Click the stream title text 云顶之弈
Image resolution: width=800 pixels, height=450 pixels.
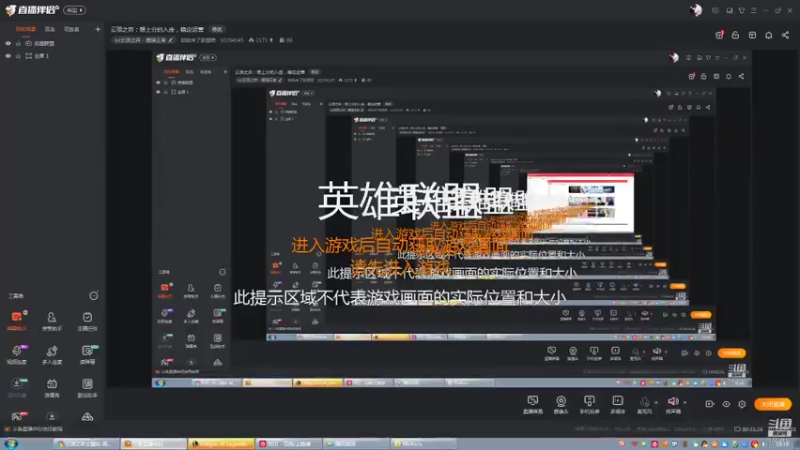tap(157, 29)
